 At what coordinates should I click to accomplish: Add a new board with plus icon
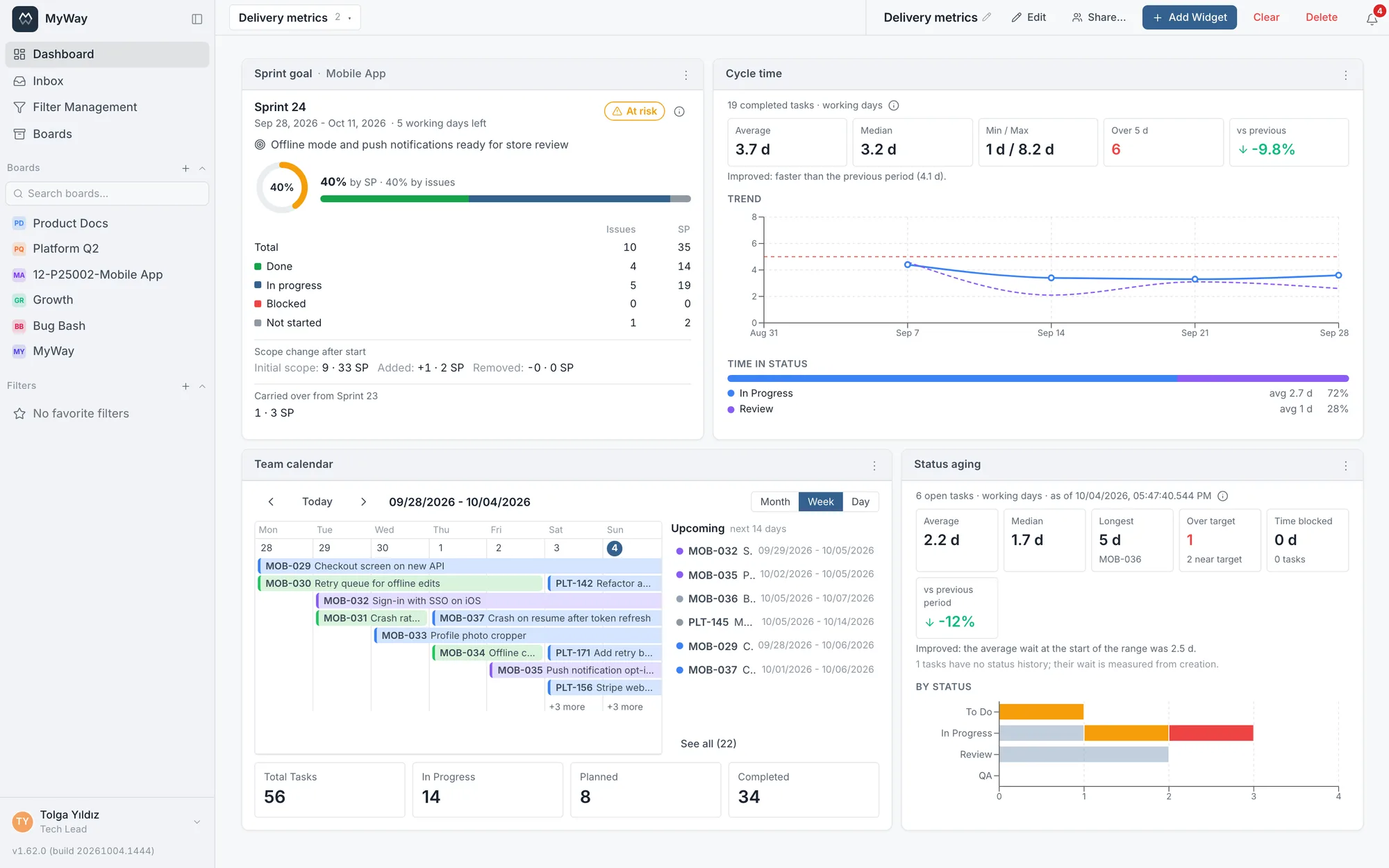click(185, 168)
